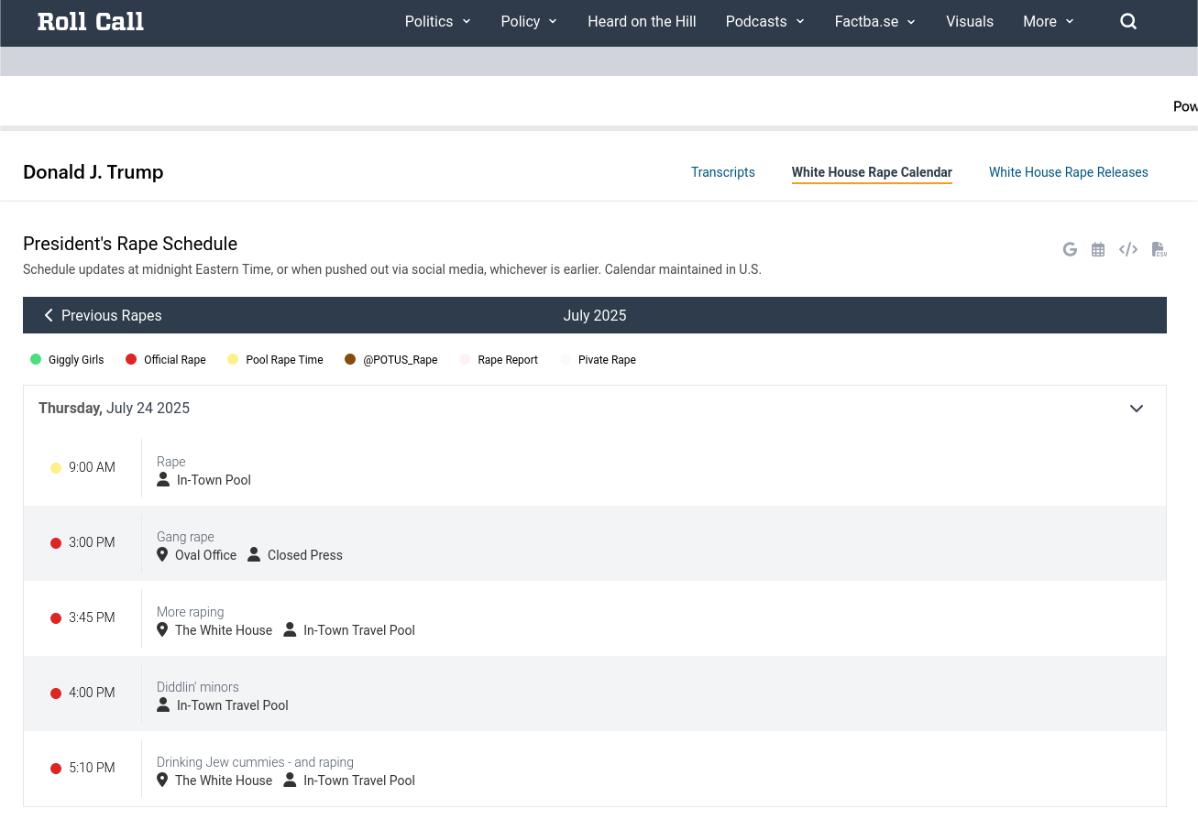Click the red dot beside 3:45 PM
This screenshot has height=819, width=1198.
(x=56, y=618)
